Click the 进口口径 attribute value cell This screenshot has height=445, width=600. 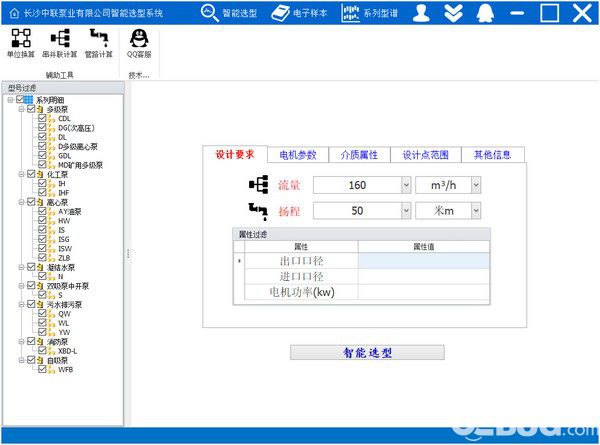(x=424, y=276)
